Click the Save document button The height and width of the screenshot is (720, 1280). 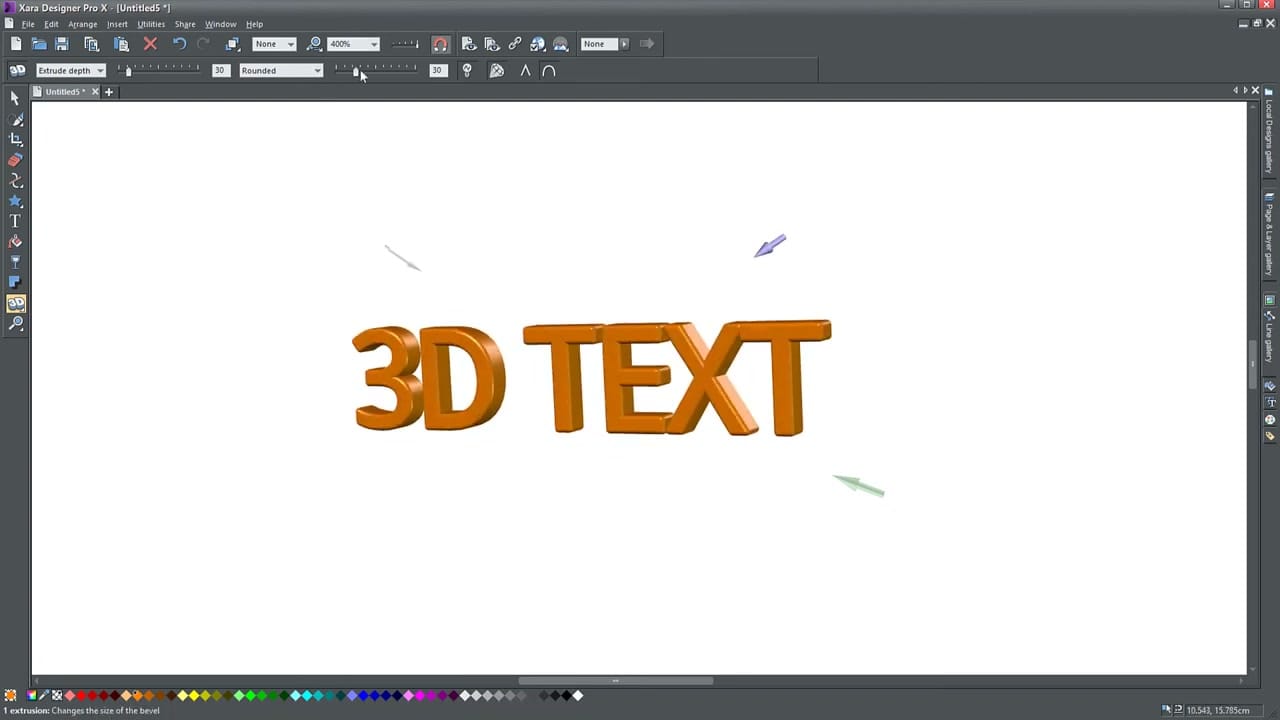(x=61, y=43)
